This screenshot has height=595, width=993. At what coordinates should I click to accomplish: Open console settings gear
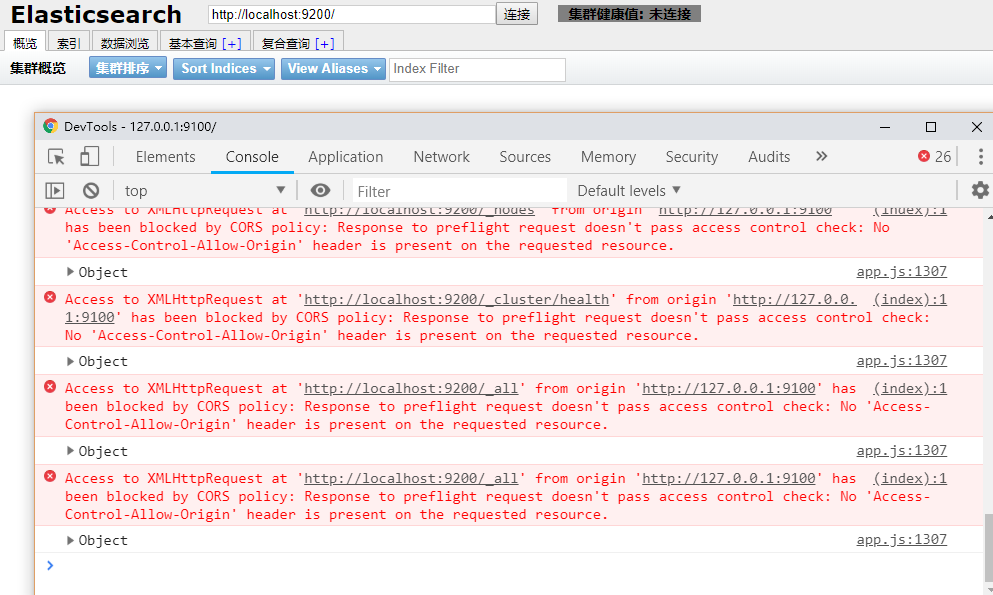[980, 190]
